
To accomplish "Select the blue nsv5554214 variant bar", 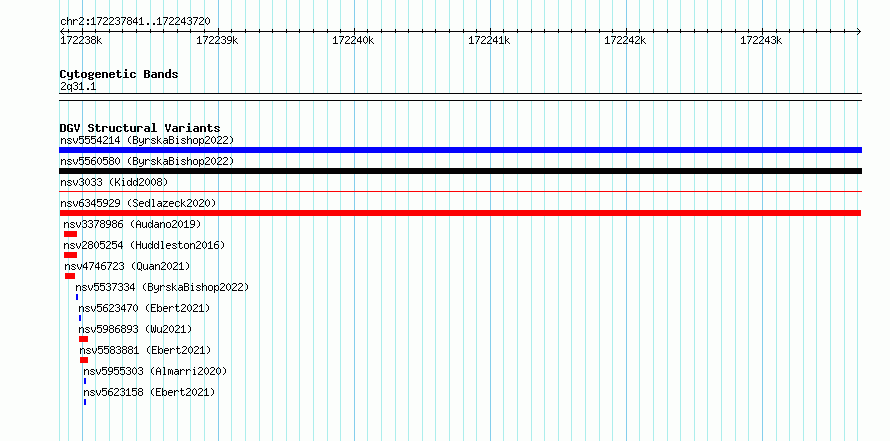I will (x=460, y=150).
